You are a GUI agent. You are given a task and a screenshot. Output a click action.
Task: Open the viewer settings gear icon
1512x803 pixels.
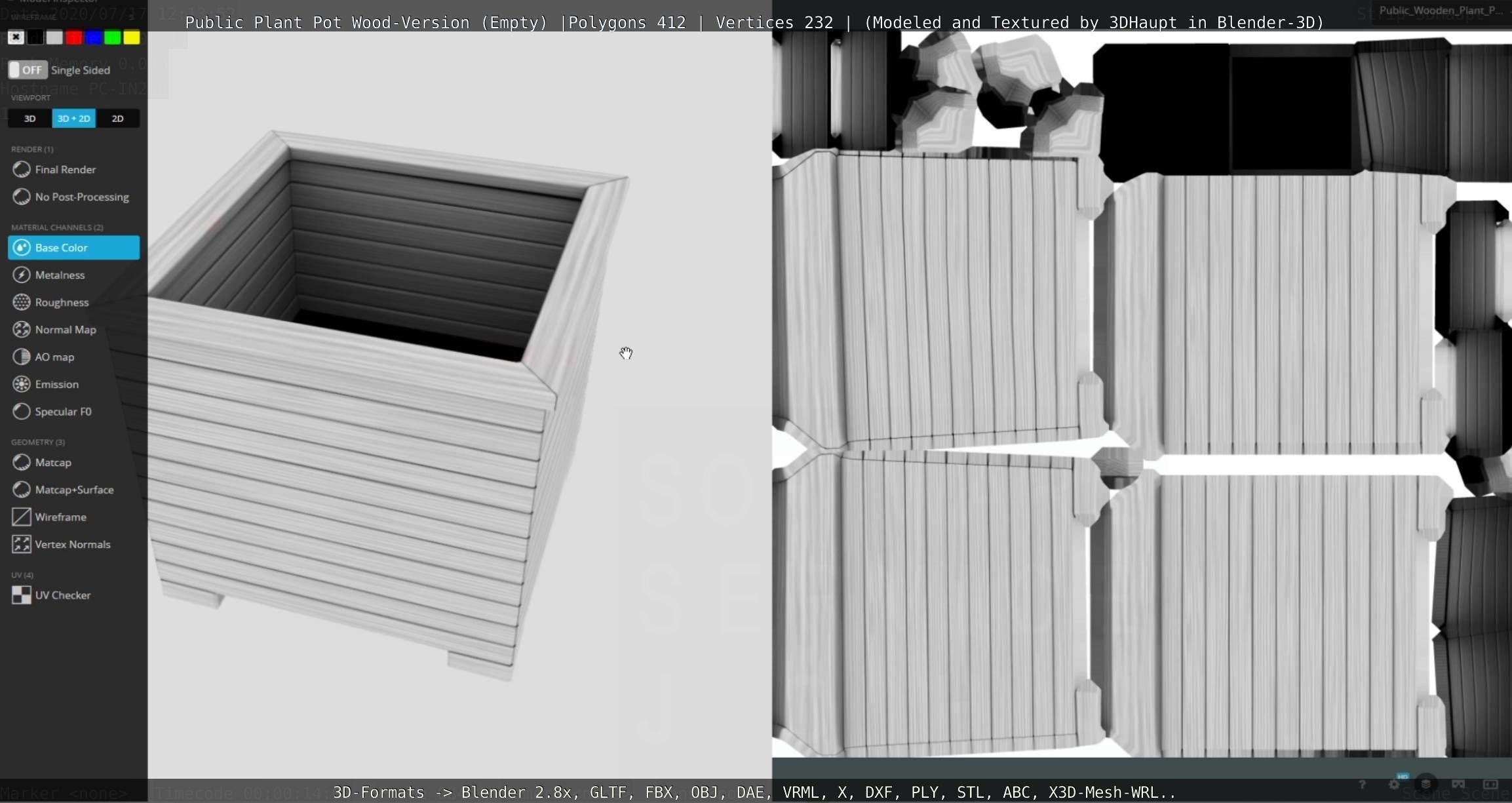(1394, 784)
